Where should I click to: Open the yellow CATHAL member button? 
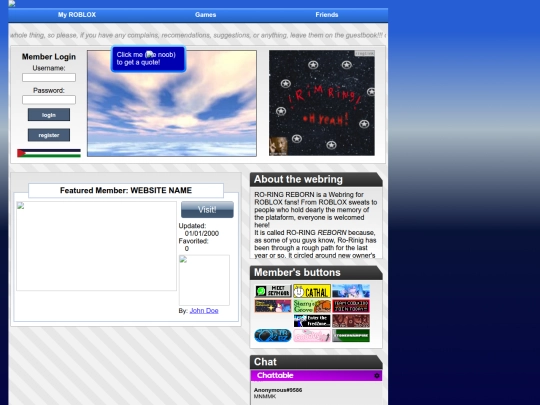312,291
